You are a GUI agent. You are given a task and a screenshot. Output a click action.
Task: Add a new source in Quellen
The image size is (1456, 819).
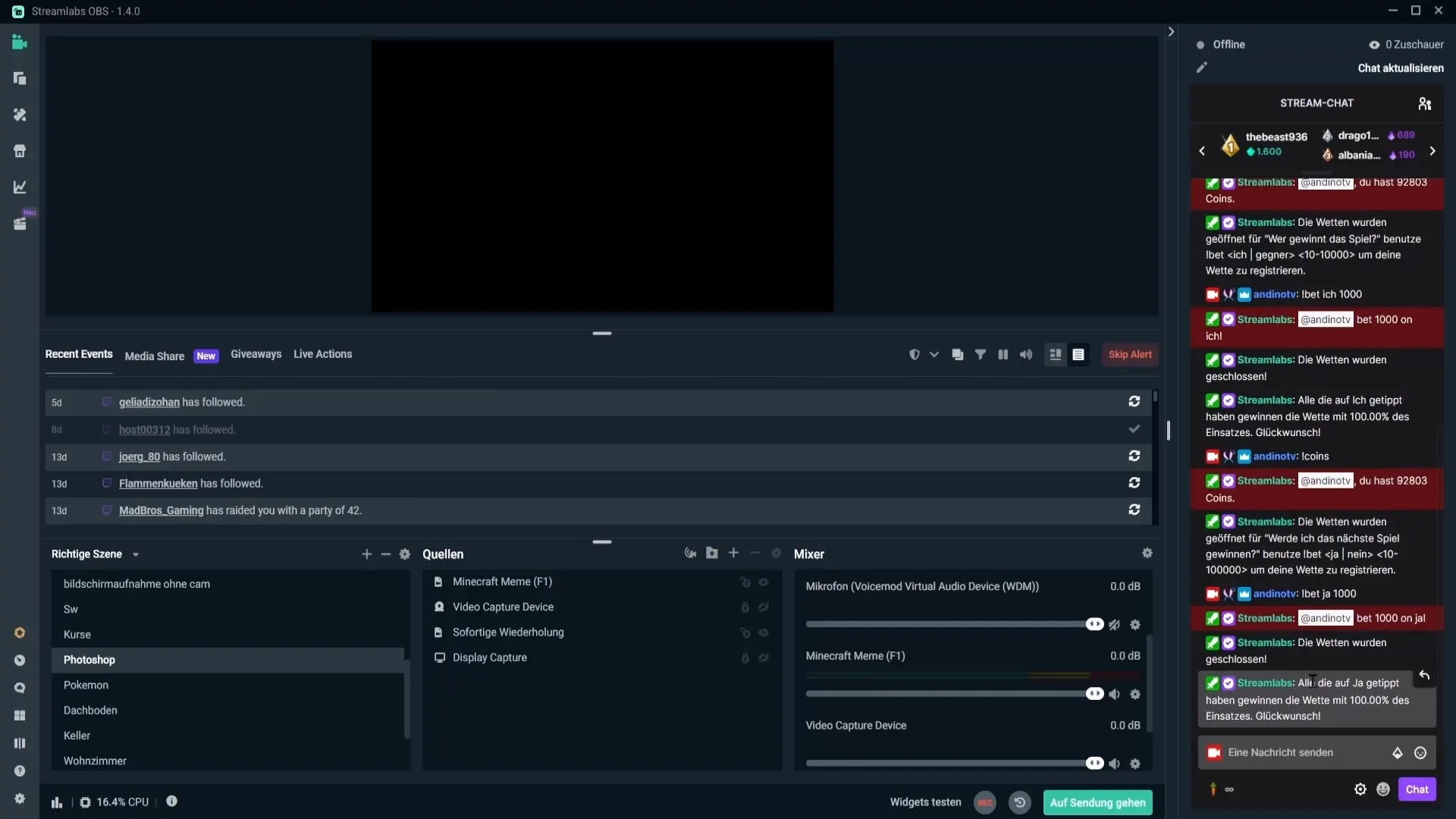[x=733, y=554]
